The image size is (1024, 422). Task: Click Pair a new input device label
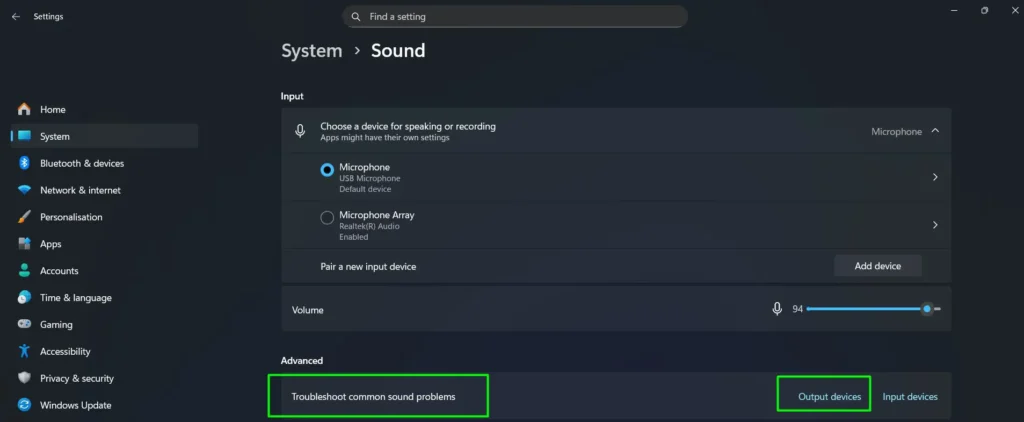click(368, 267)
